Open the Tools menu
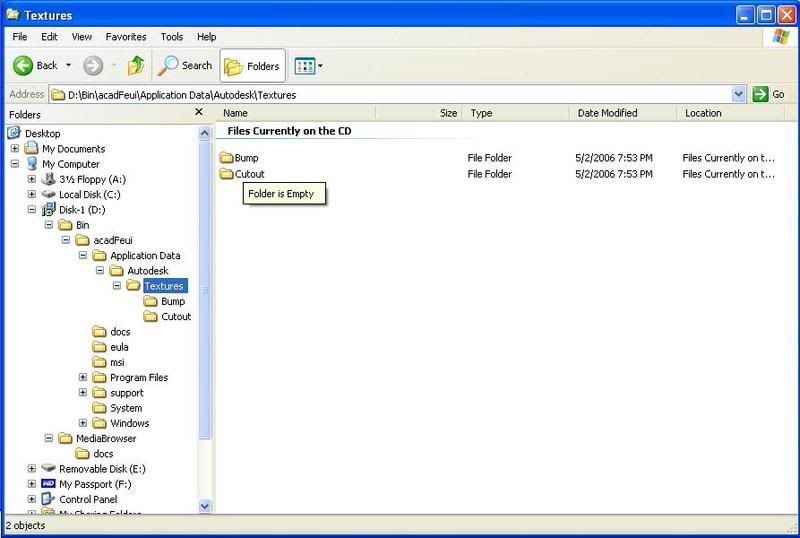Image resolution: width=800 pixels, height=538 pixels. [171, 37]
